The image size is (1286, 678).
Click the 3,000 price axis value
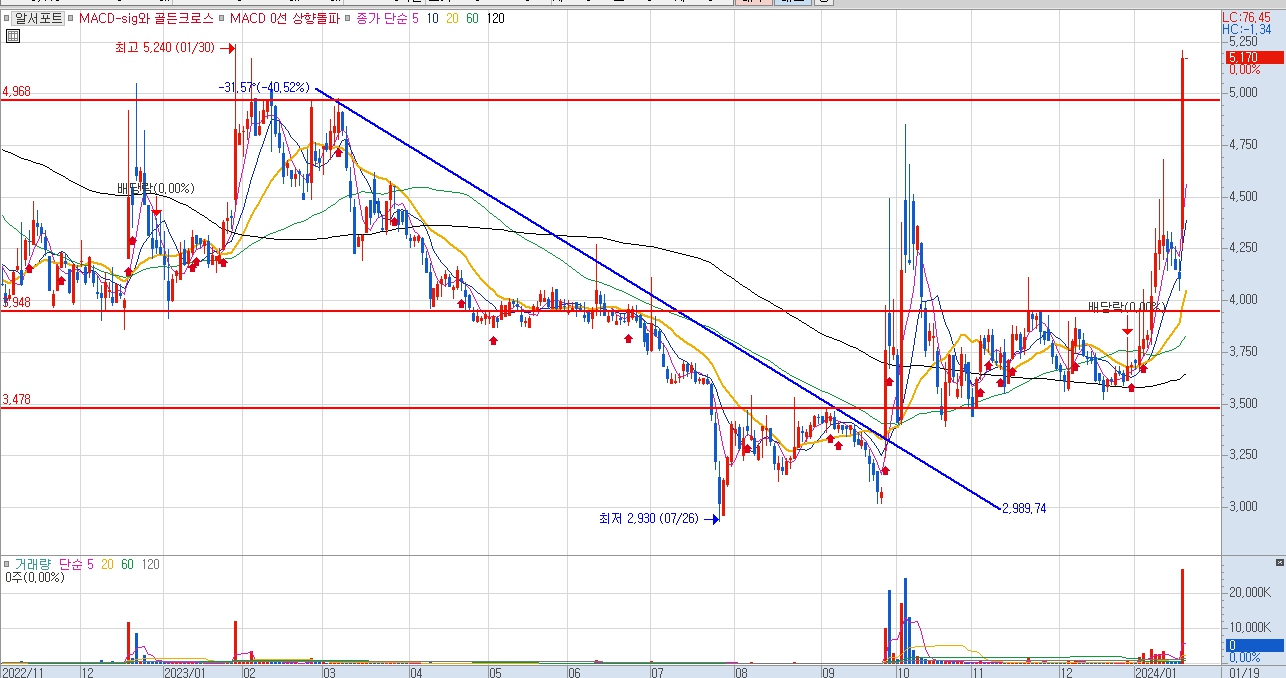pyautogui.click(x=1244, y=506)
